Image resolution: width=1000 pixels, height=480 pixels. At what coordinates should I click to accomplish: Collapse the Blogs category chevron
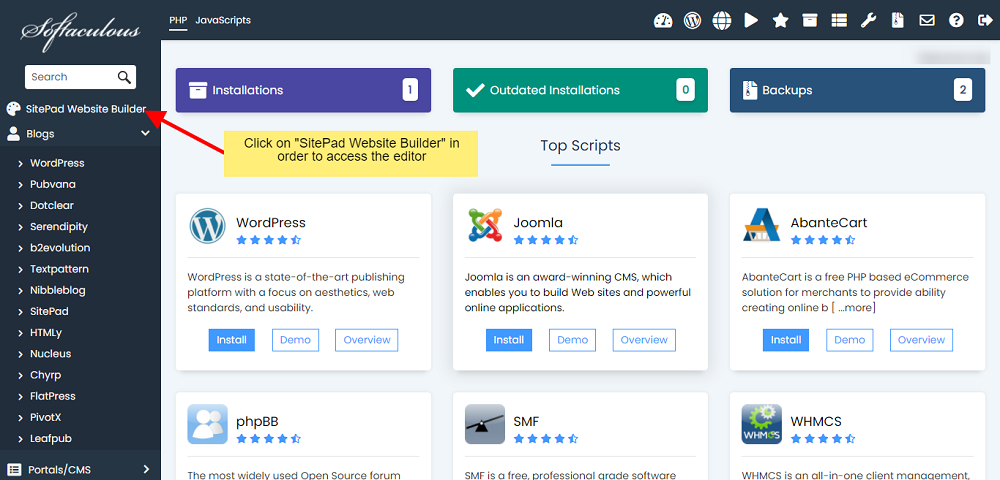(x=145, y=134)
